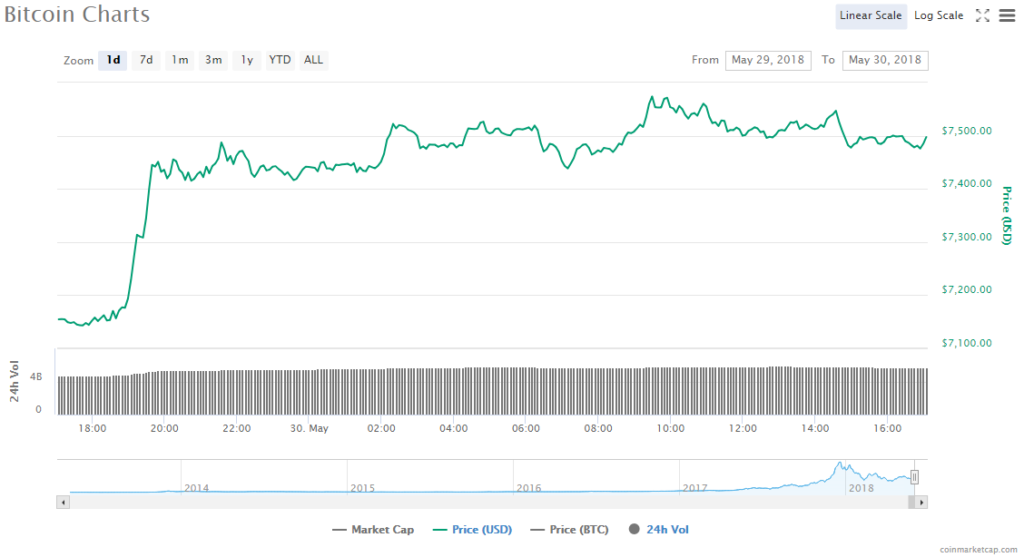Click the $7,100.00 axis label
This screenshot has height=557, width=1024.
(967, 343)
